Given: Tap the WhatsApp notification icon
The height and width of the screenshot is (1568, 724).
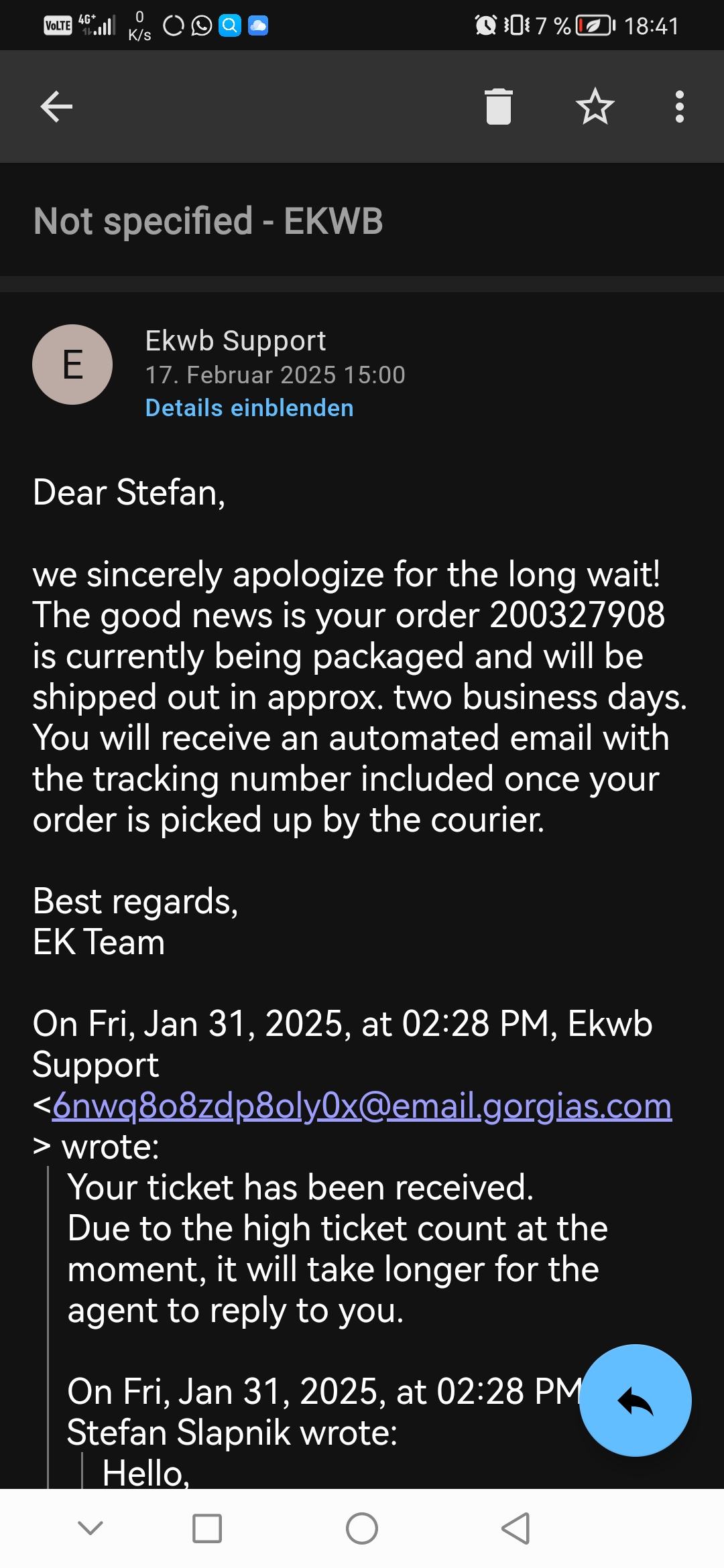Looking at the screenshot, I should click(x=201, y=26).
